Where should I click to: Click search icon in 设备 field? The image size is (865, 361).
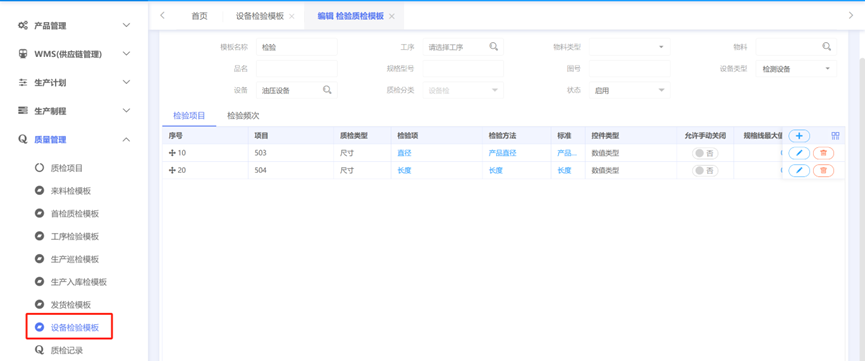point(327,90)
